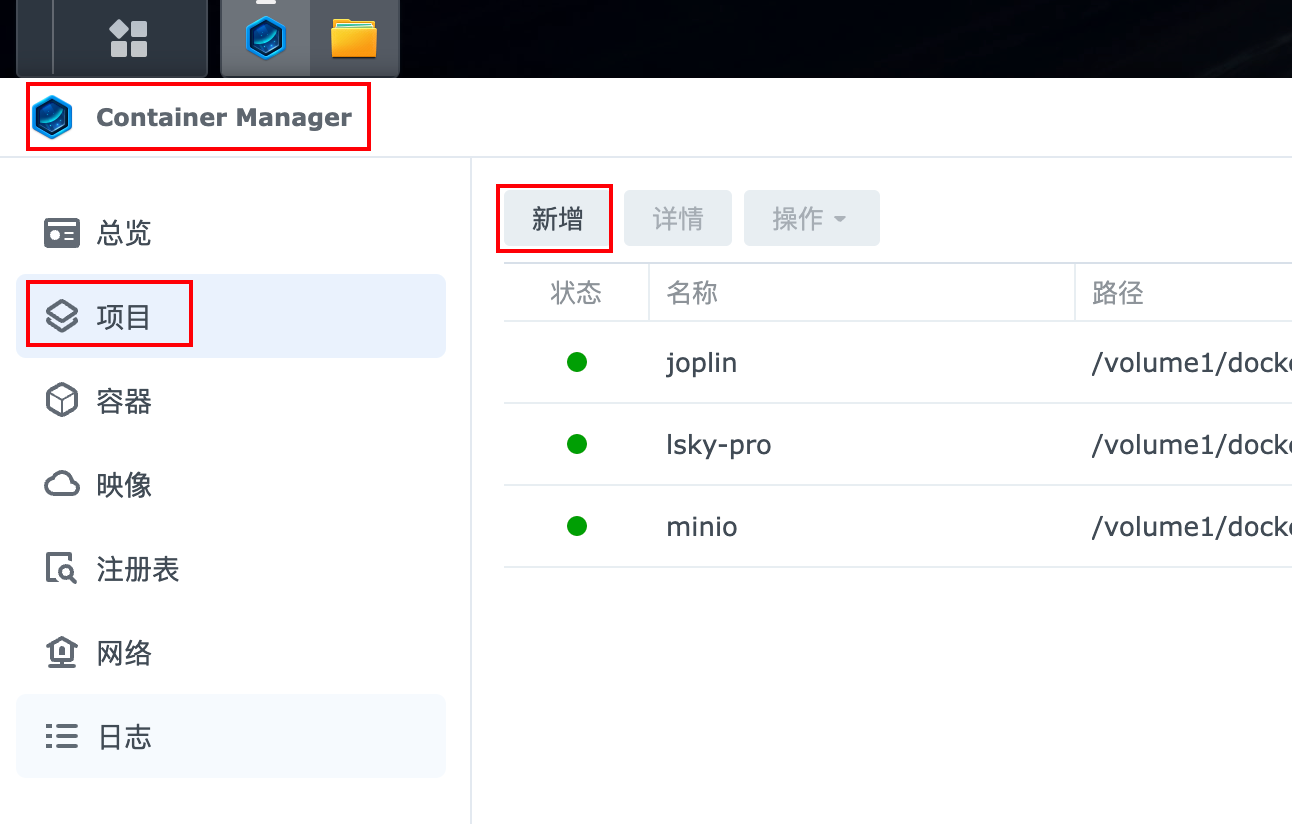
Task: Select the 项目 section
Action: (231, 317)
